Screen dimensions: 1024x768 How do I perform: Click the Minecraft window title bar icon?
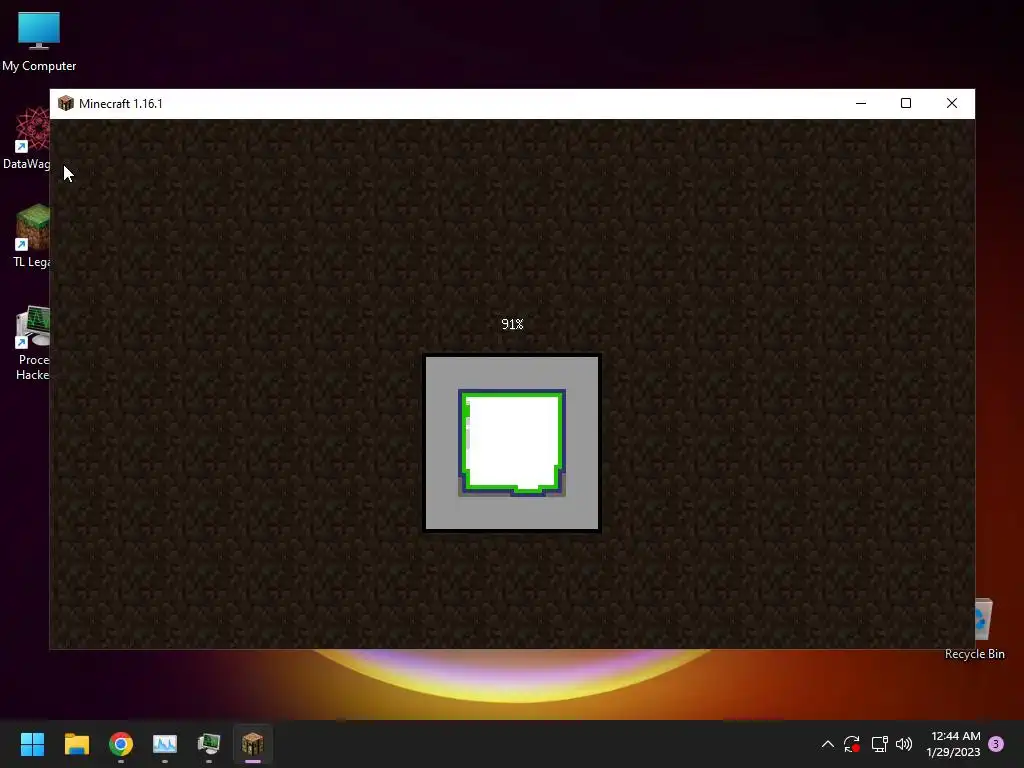click(x=66, y=103)
